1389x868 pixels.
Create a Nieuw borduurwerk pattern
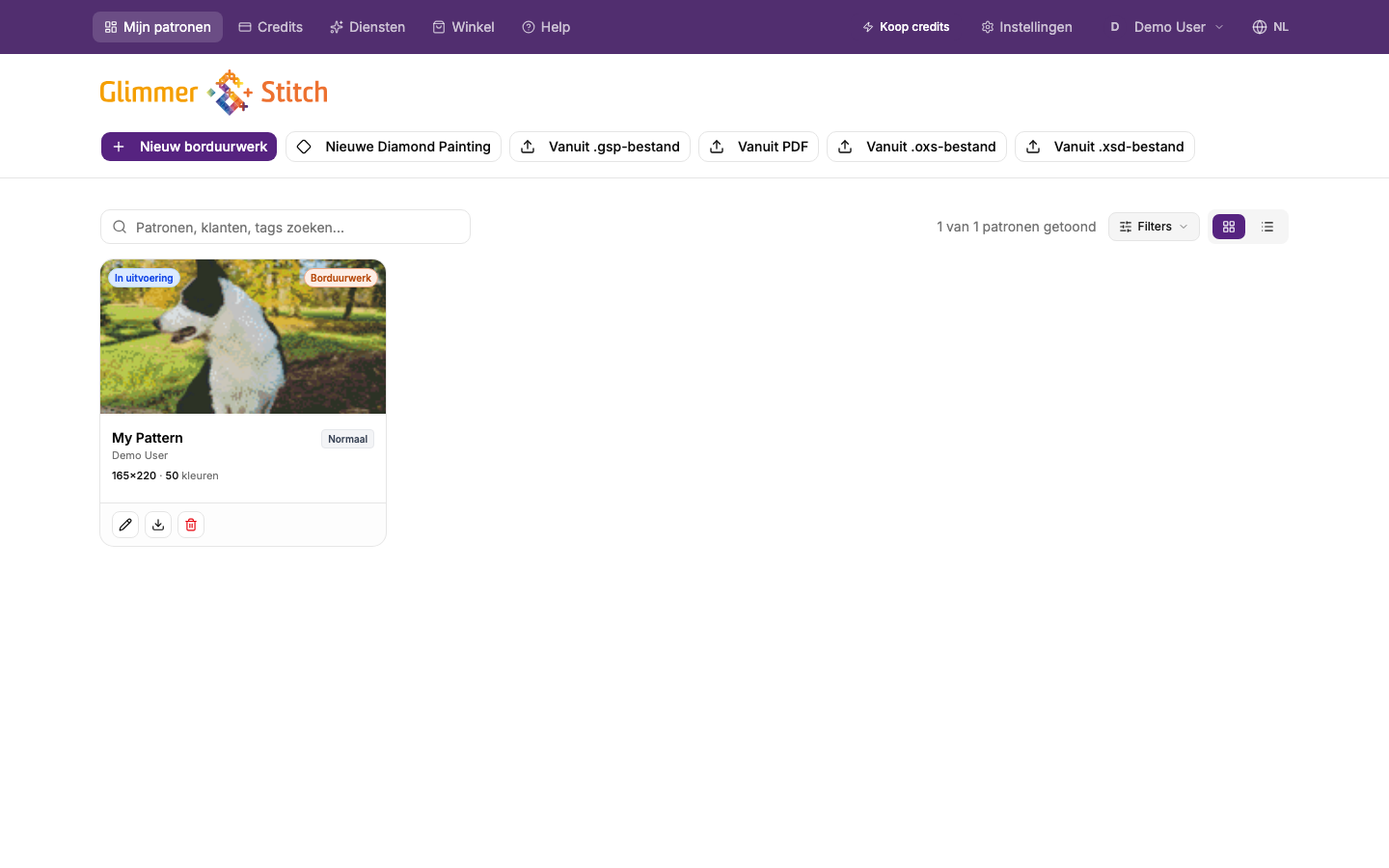[x=189, y=147]
